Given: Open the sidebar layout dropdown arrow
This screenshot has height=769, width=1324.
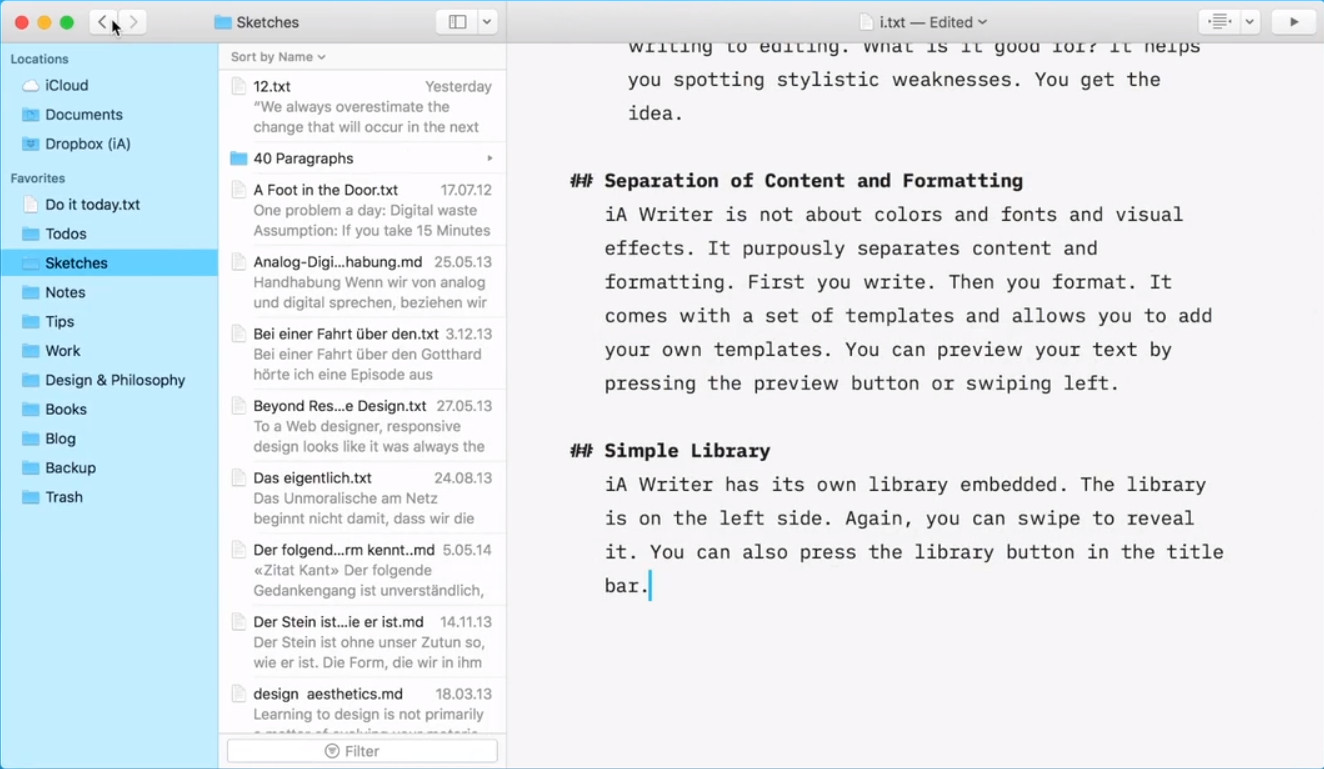Looking at the screenshot, I should click(x=487, y=22).
